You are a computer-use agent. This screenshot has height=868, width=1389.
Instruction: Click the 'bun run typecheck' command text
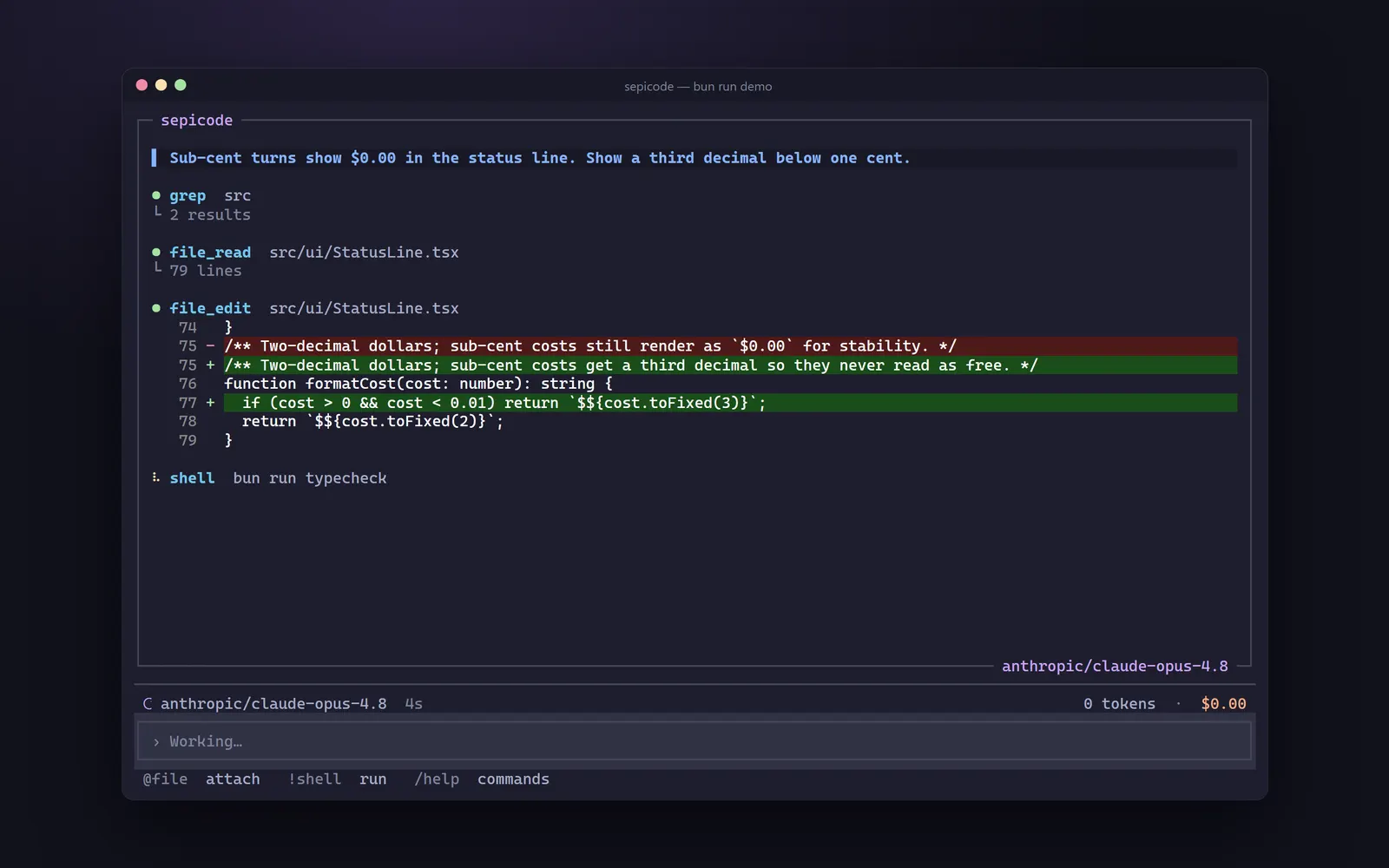click(310, 478)
